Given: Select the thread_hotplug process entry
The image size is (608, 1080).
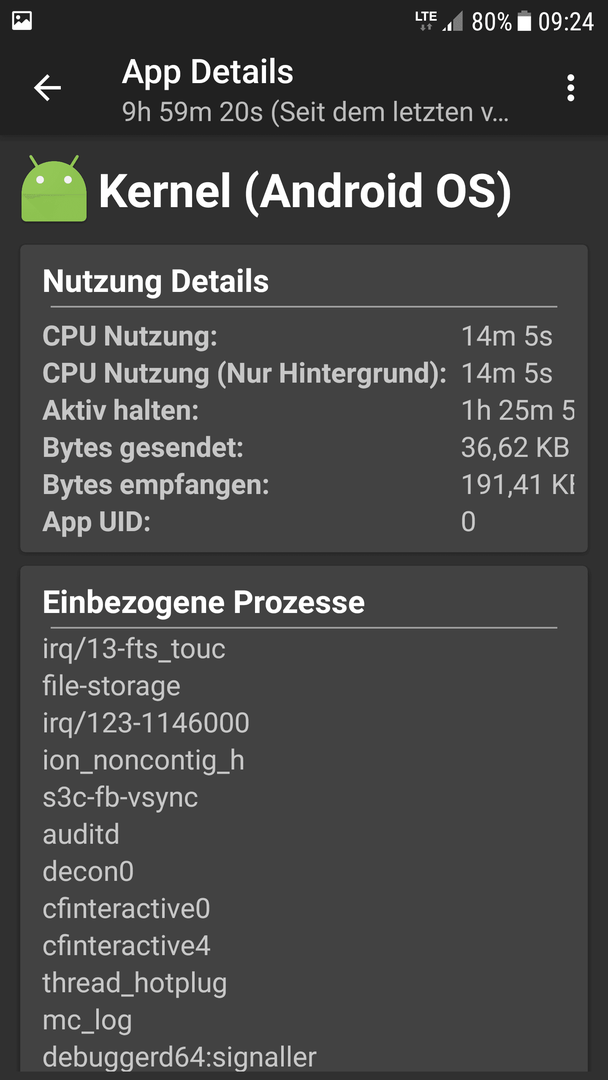Looking at the screenshot, I should click(135, 983).
